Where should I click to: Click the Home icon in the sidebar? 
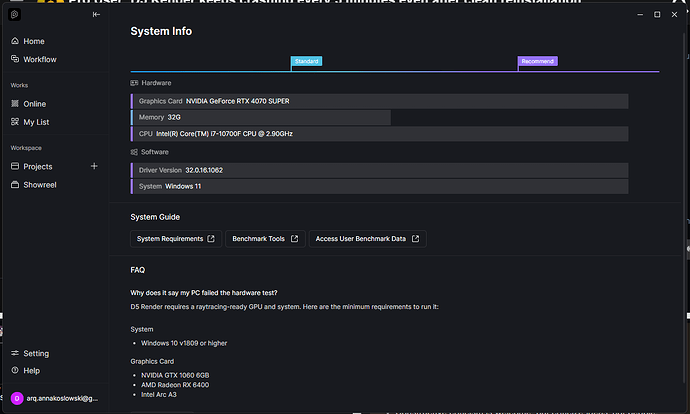point(15,41)
